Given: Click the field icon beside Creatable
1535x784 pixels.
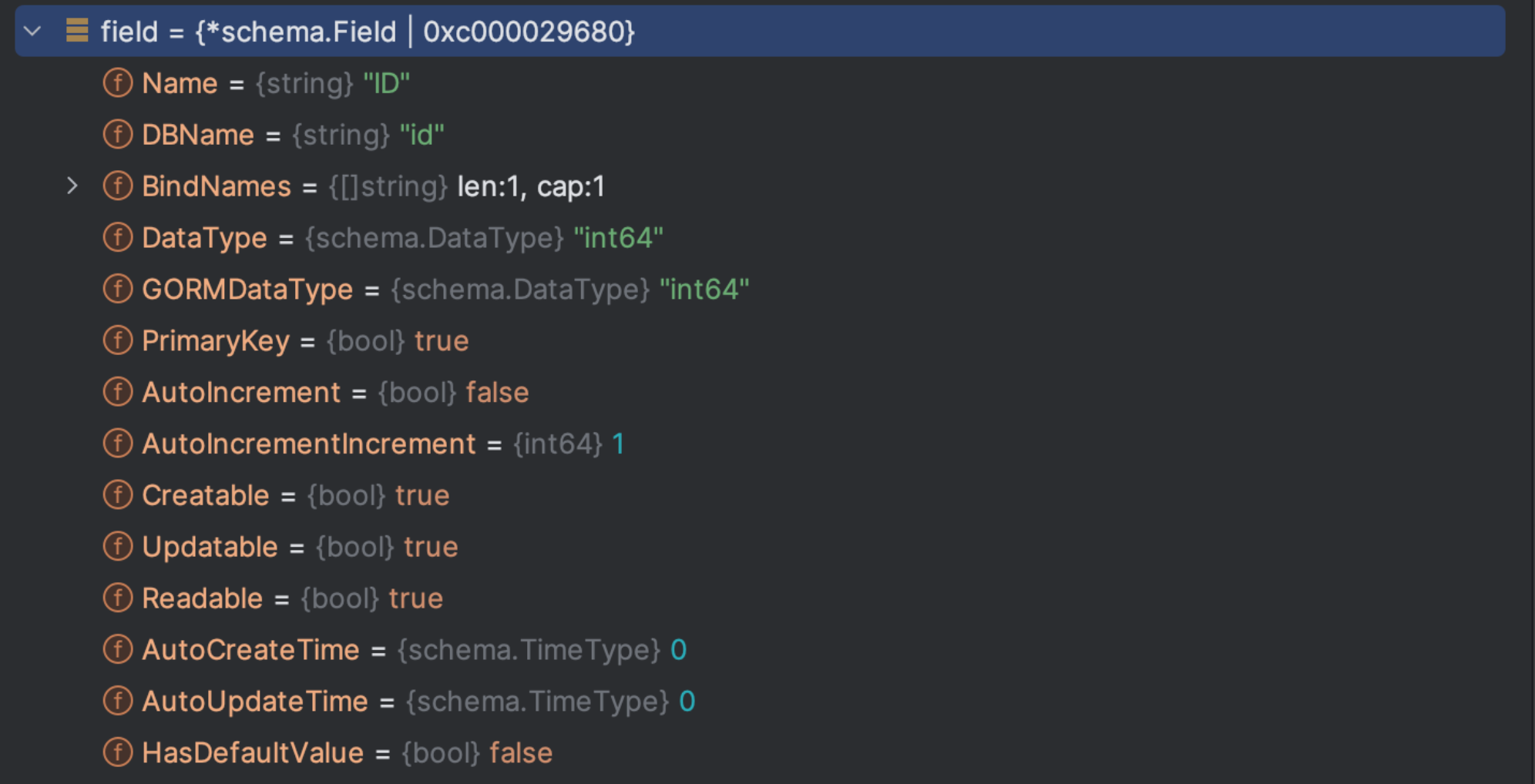Looking at the screenshot, I should [118, 495].
